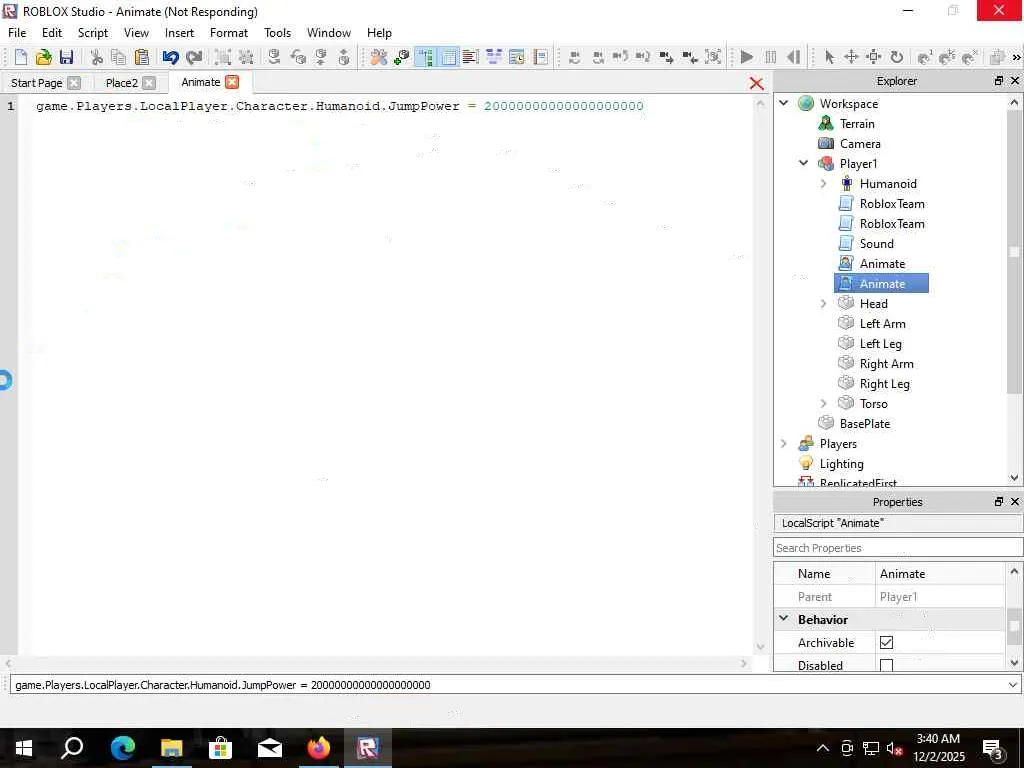Image resolution: width=1024 pixels, height=768 pixels.
Task: Click the Cut scissors icon
Action: 97,57
